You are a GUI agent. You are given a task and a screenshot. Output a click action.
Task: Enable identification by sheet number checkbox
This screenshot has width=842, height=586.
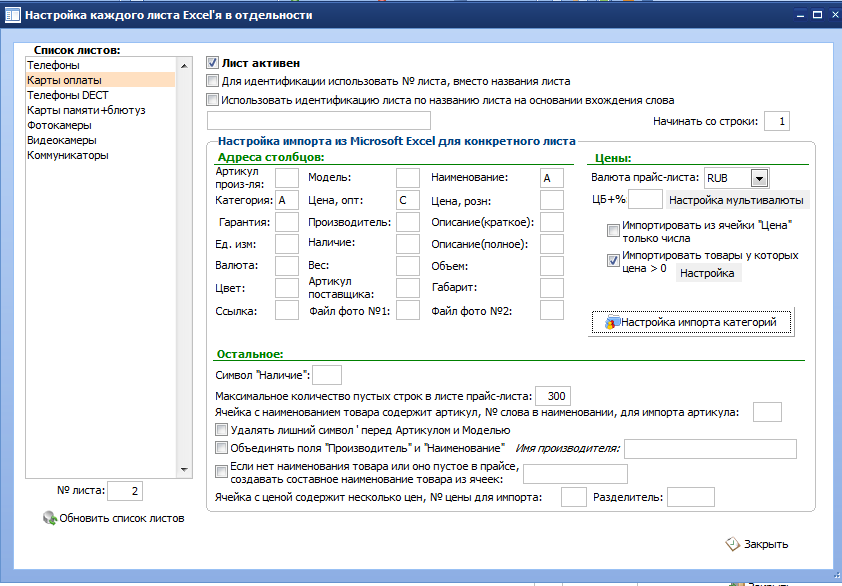point(213,81)
